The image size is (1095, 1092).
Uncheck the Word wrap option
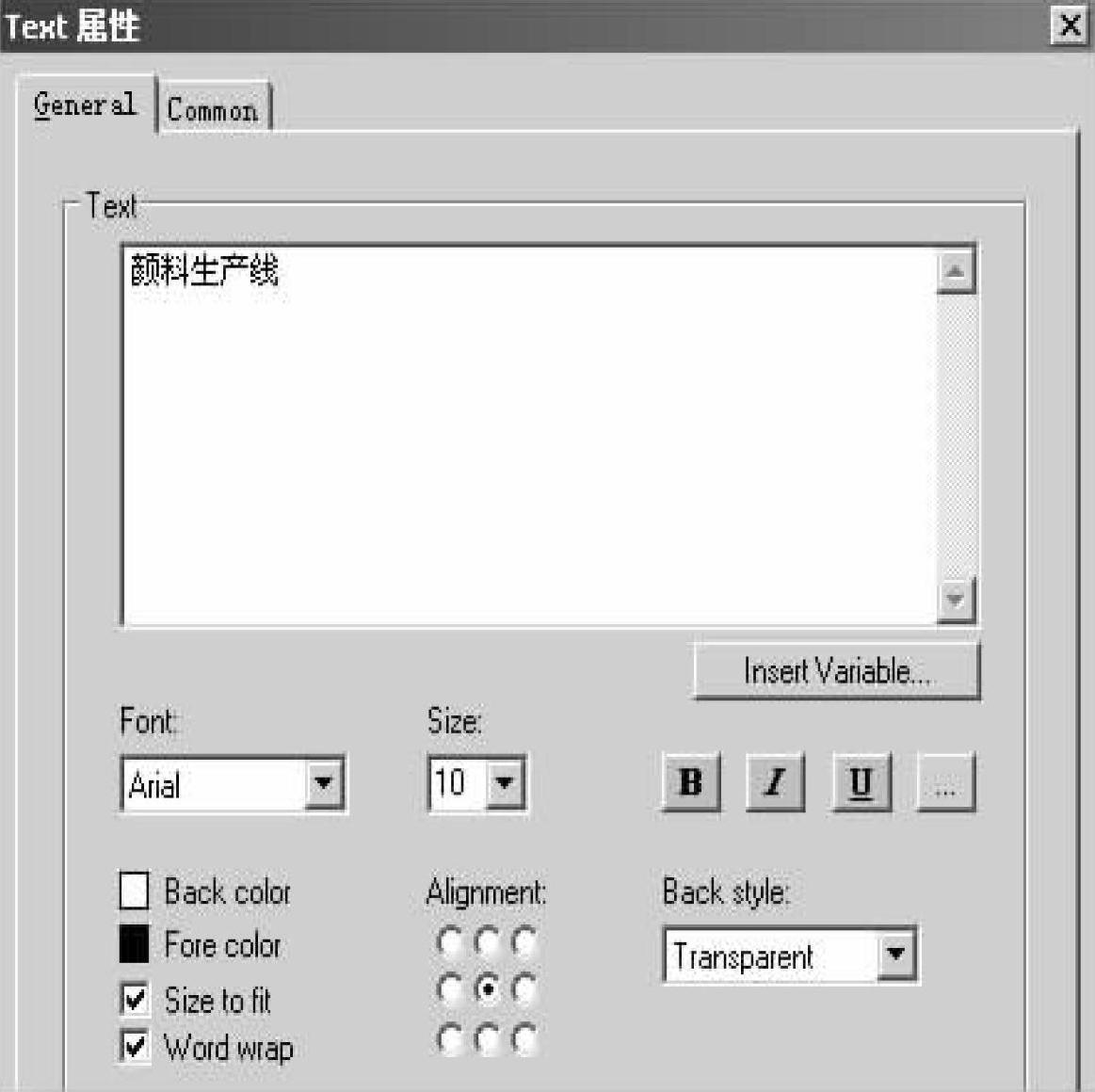[135, 1046]
